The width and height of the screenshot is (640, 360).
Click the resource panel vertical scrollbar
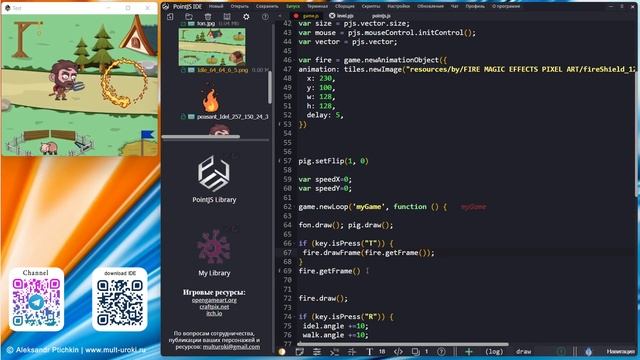coord(270,87)
